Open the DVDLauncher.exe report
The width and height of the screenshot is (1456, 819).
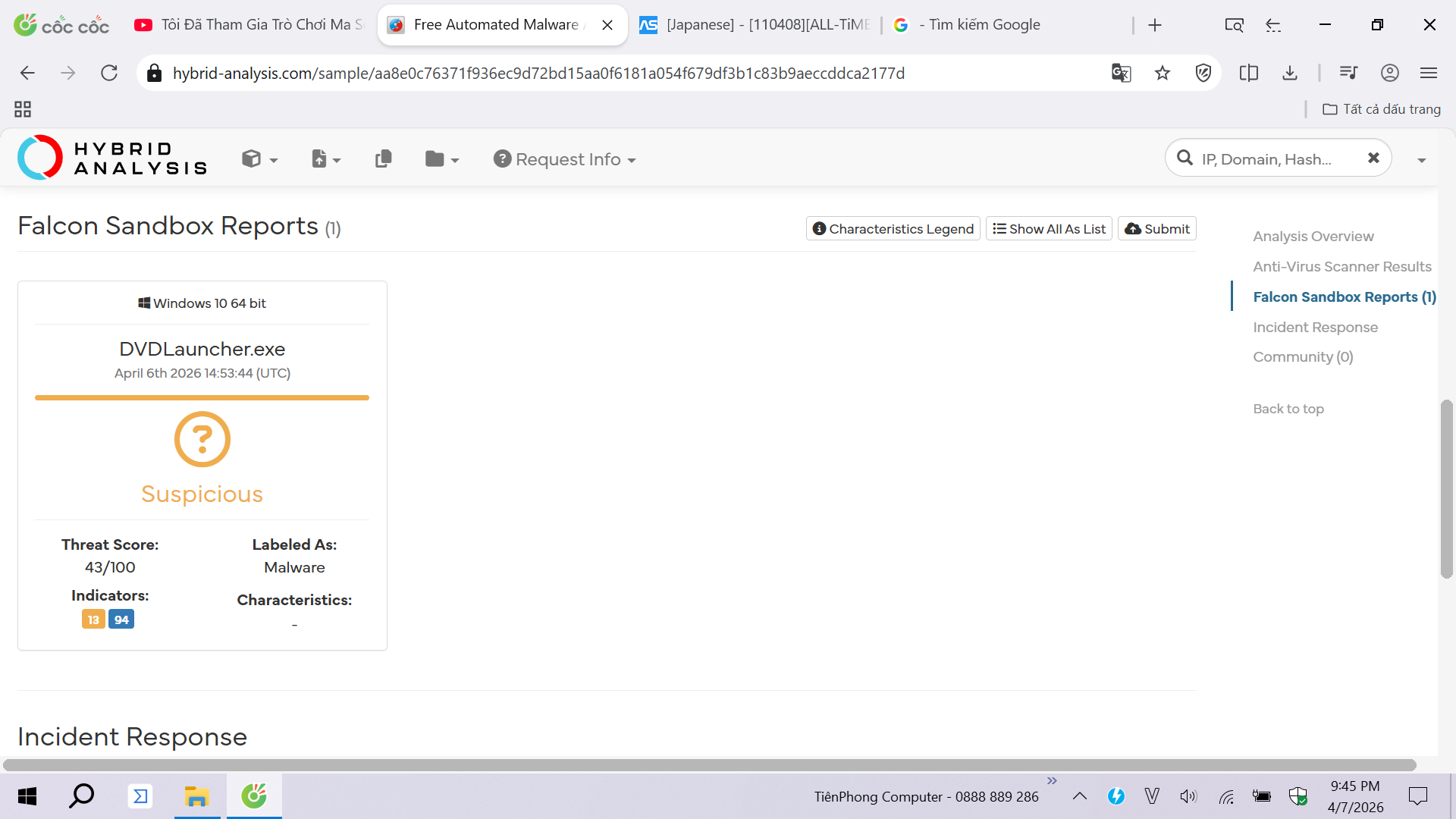pos(202,349)
